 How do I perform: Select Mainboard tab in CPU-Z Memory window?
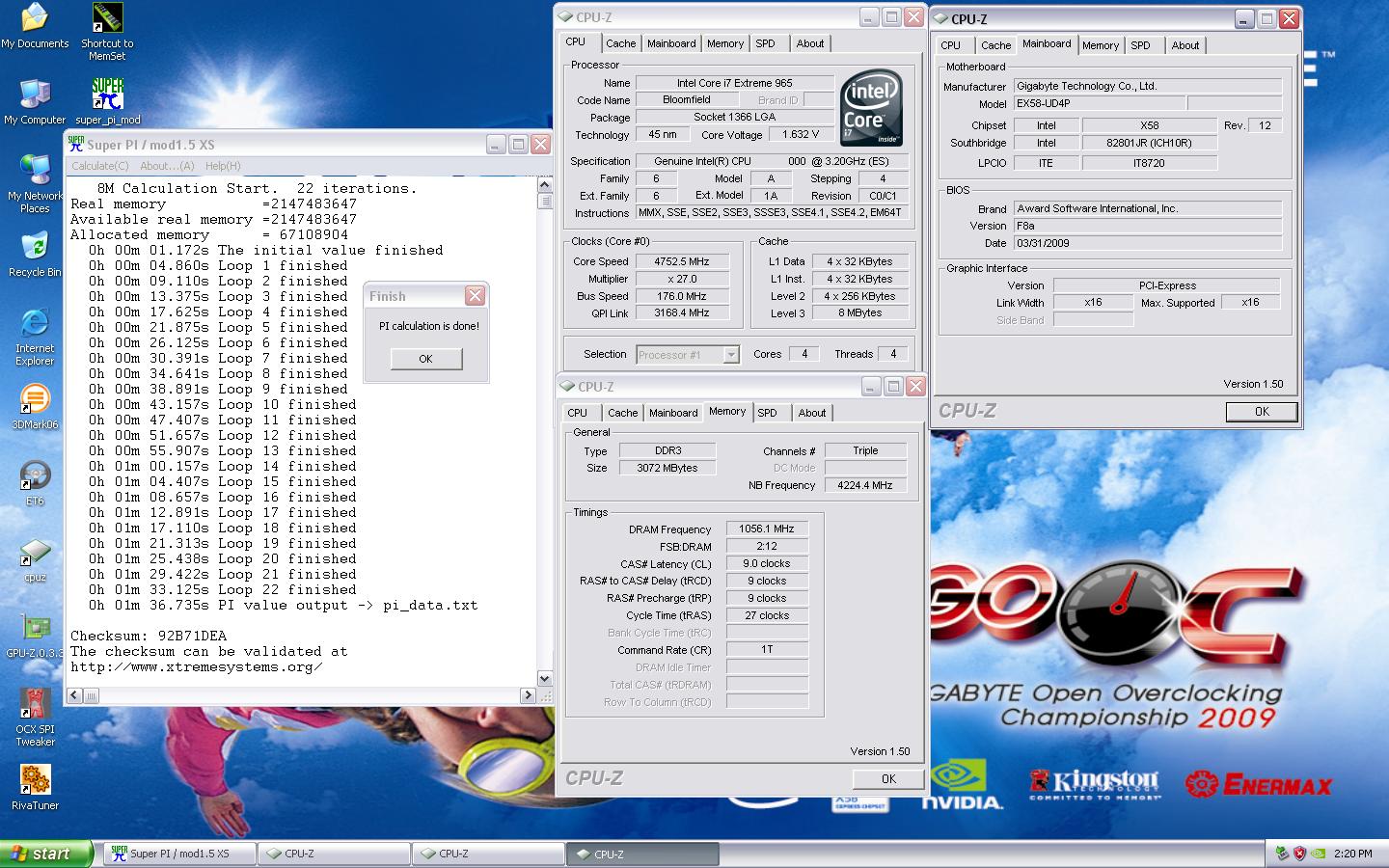coord(673,413)
